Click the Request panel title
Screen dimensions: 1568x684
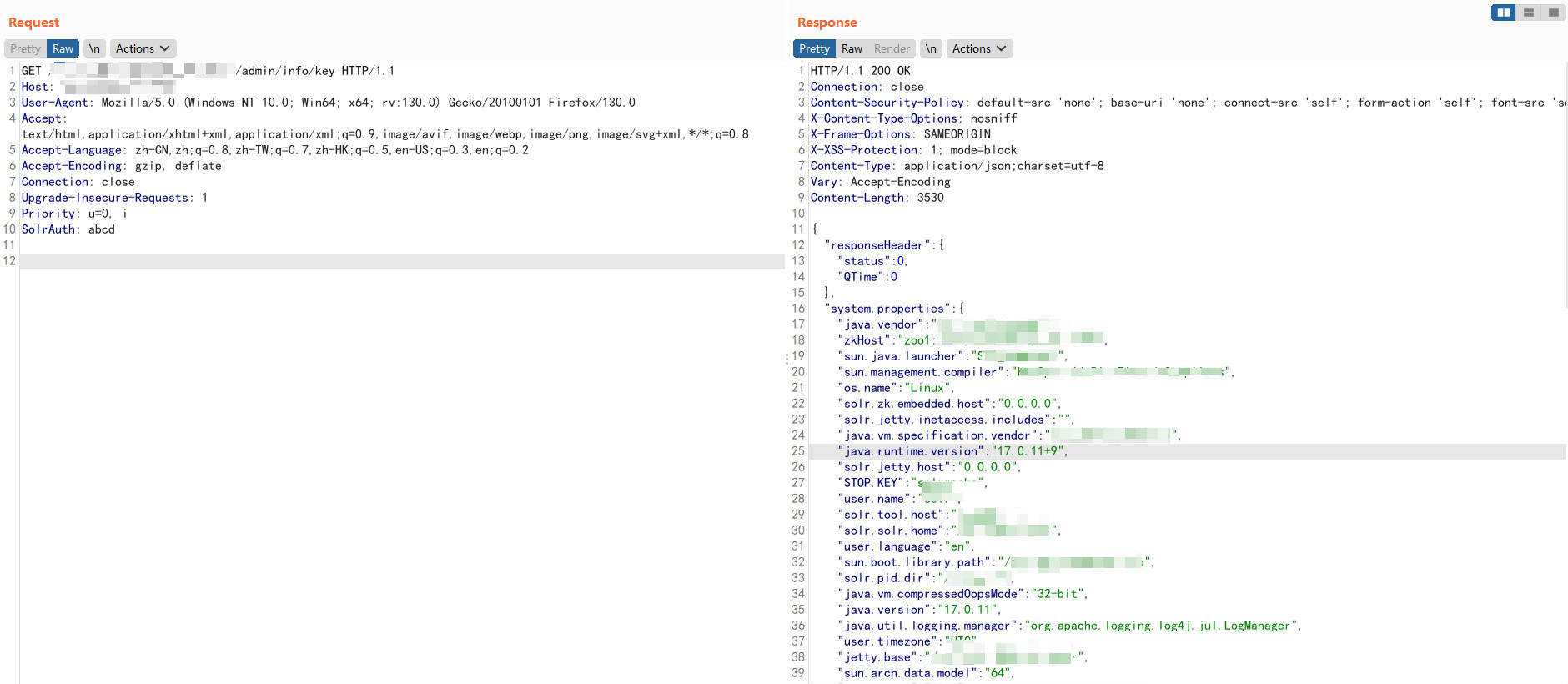(x=33, y=23)
